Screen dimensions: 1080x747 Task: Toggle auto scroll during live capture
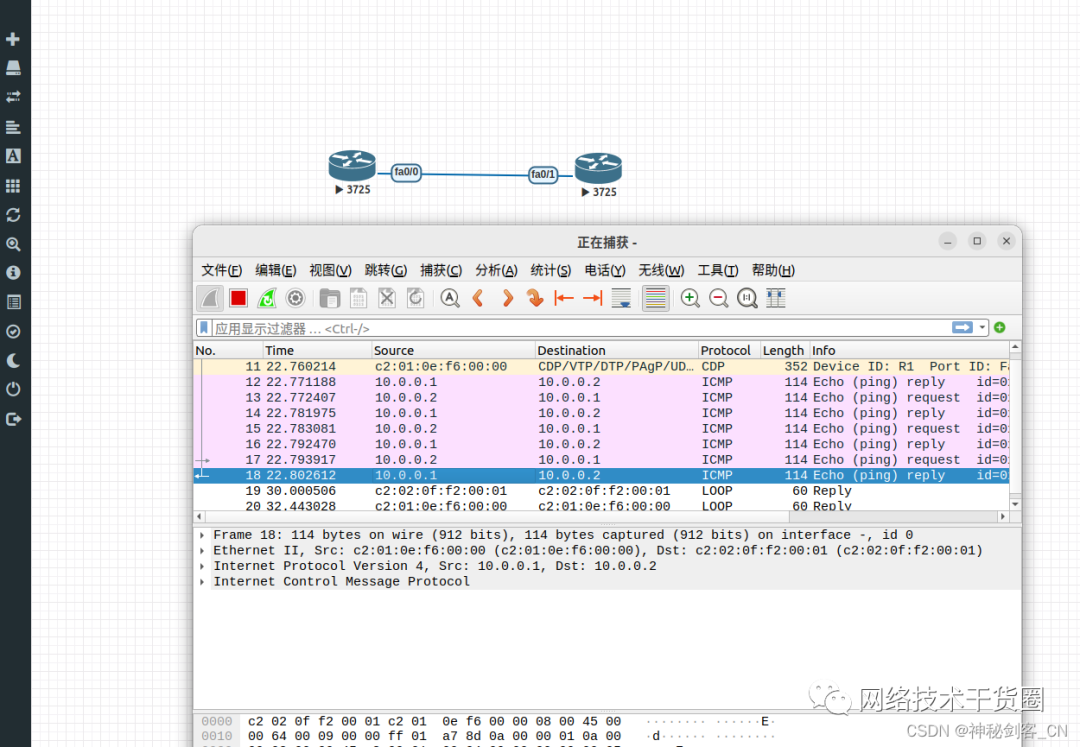pyautogui.click(x=621, y=298)
